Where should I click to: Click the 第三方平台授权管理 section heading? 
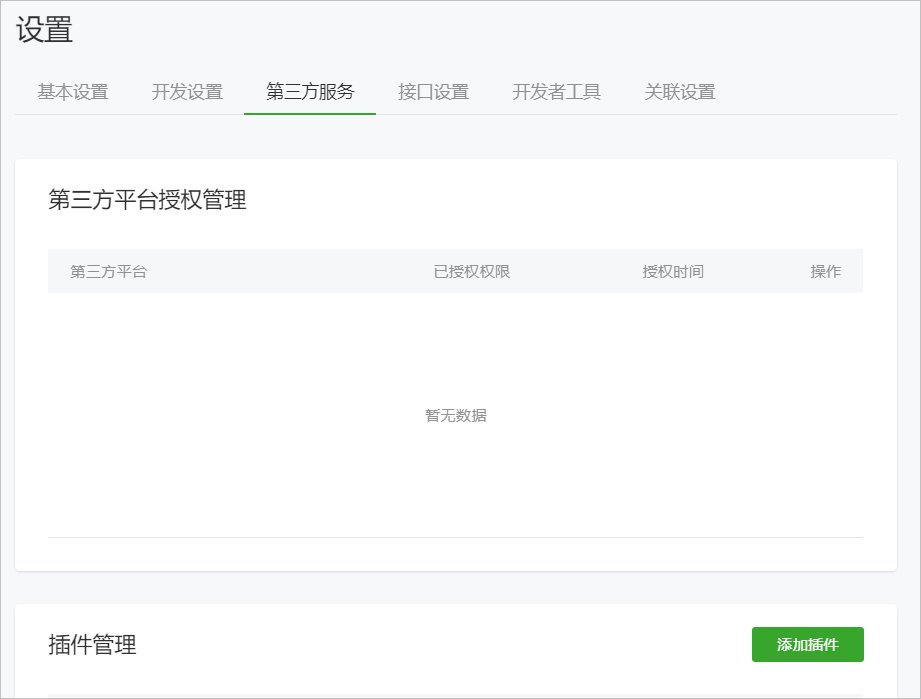pos(147,200)
